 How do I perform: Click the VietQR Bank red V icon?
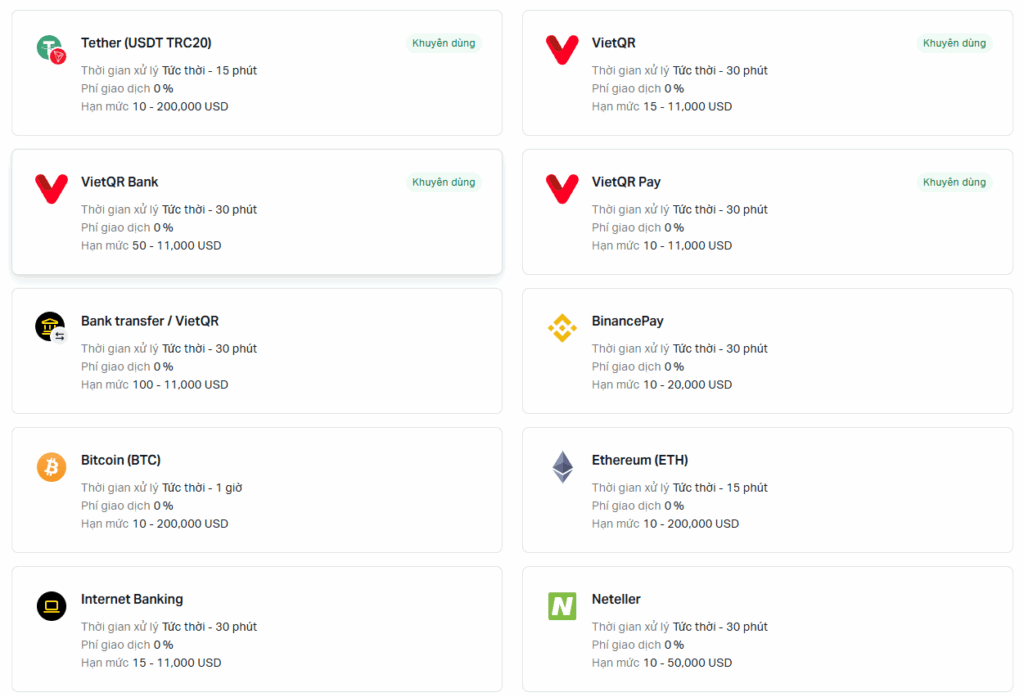click(x=52, y=189)
